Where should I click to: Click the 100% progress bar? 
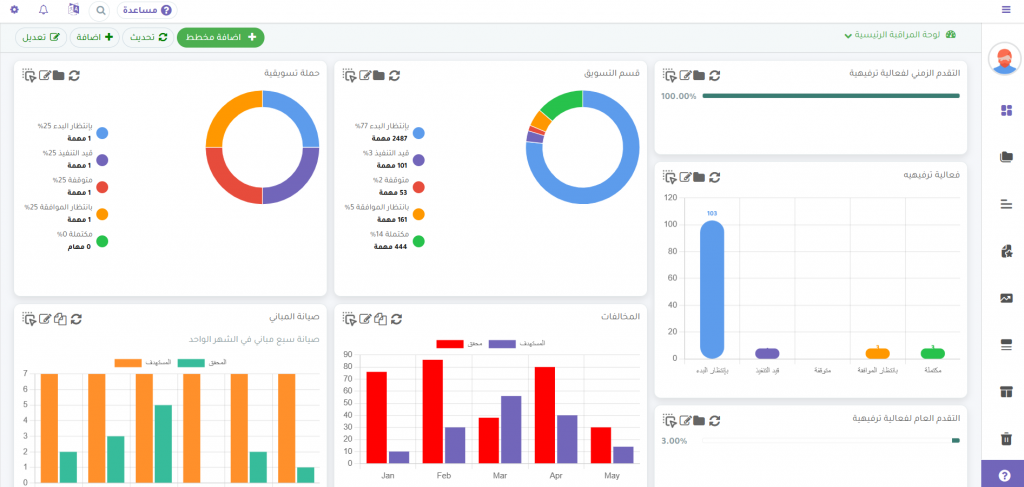click(830, 97)
